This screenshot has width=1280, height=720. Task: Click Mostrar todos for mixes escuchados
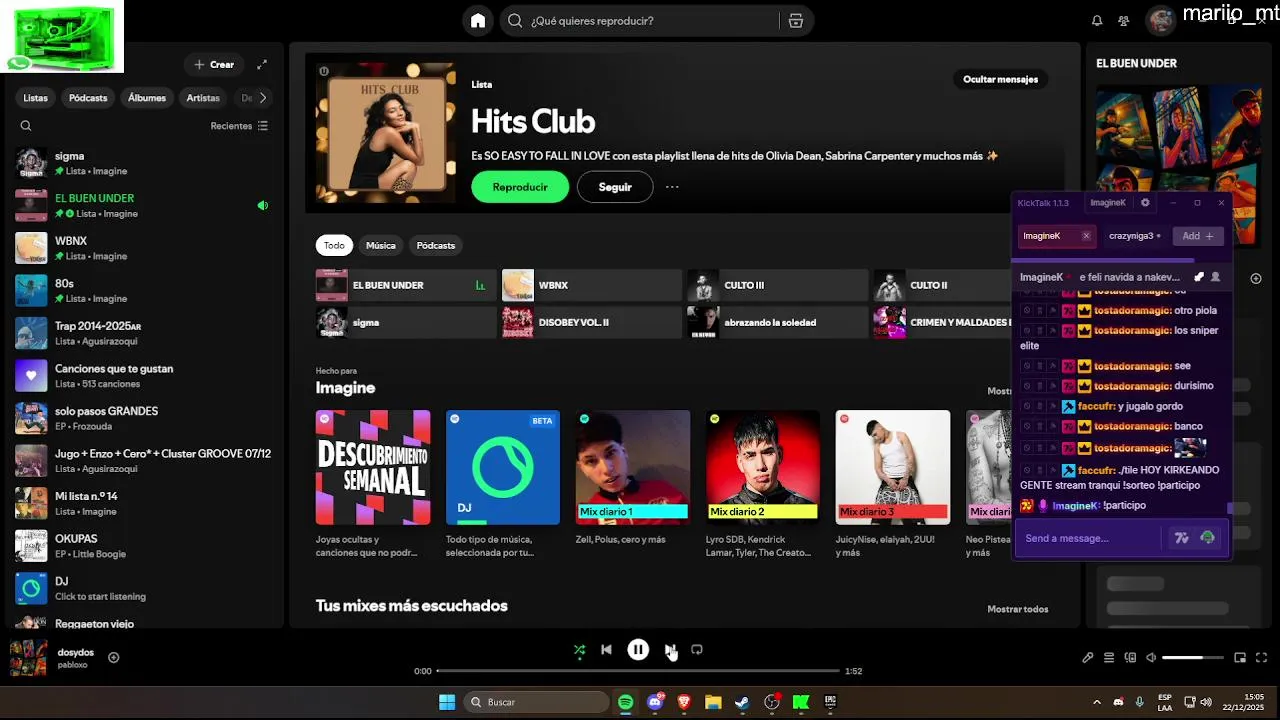coord(1018,609)
